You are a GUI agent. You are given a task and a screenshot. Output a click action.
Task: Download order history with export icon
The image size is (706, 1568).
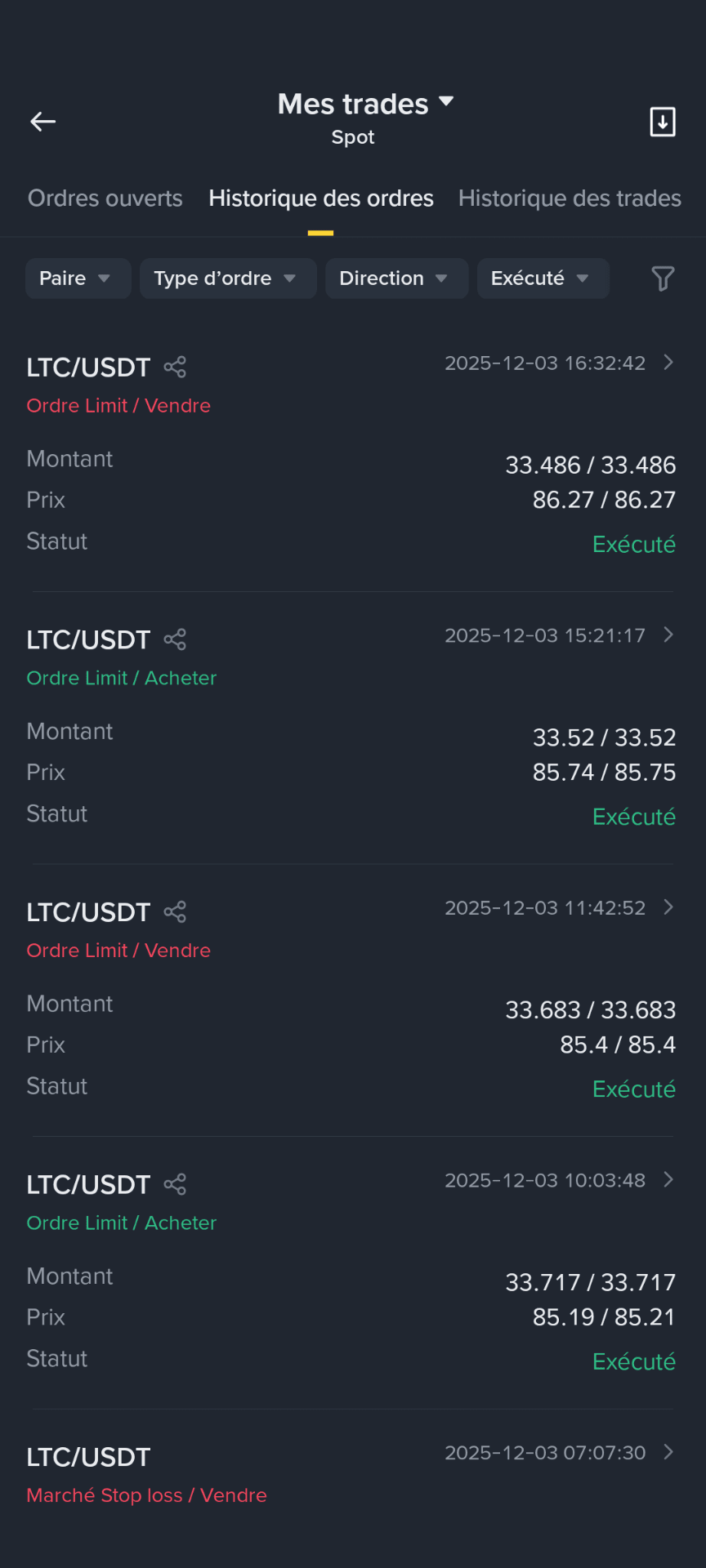pyautogui.click(x=663, y=122)
